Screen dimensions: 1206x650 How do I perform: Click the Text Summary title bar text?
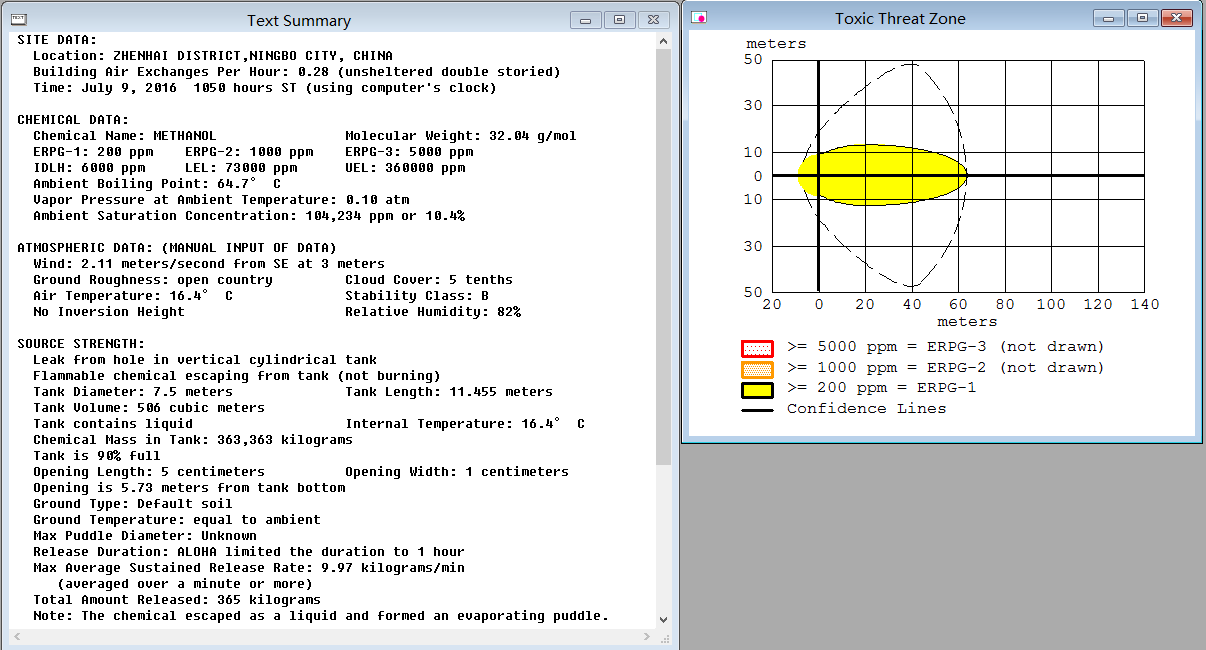pos(299,20)
